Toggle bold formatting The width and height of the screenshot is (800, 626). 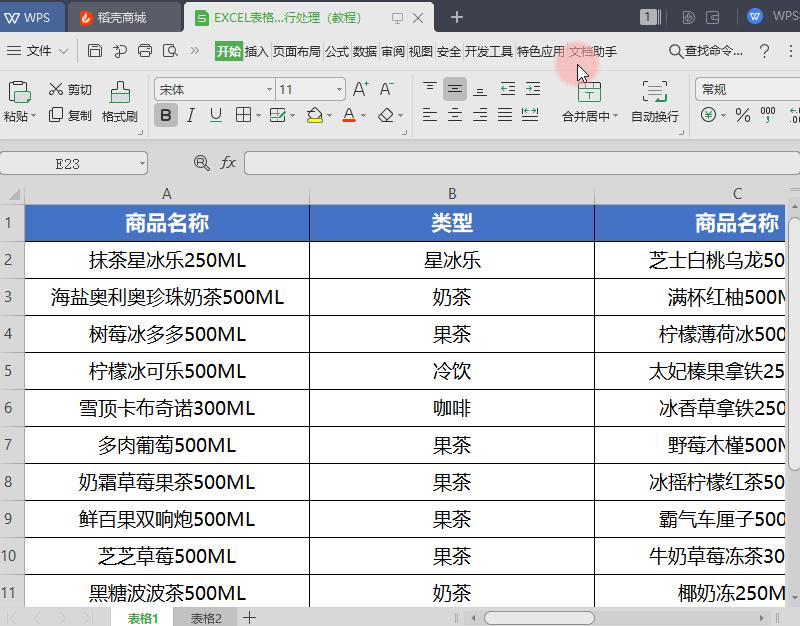pyautogui.click(x=165, y=115)
